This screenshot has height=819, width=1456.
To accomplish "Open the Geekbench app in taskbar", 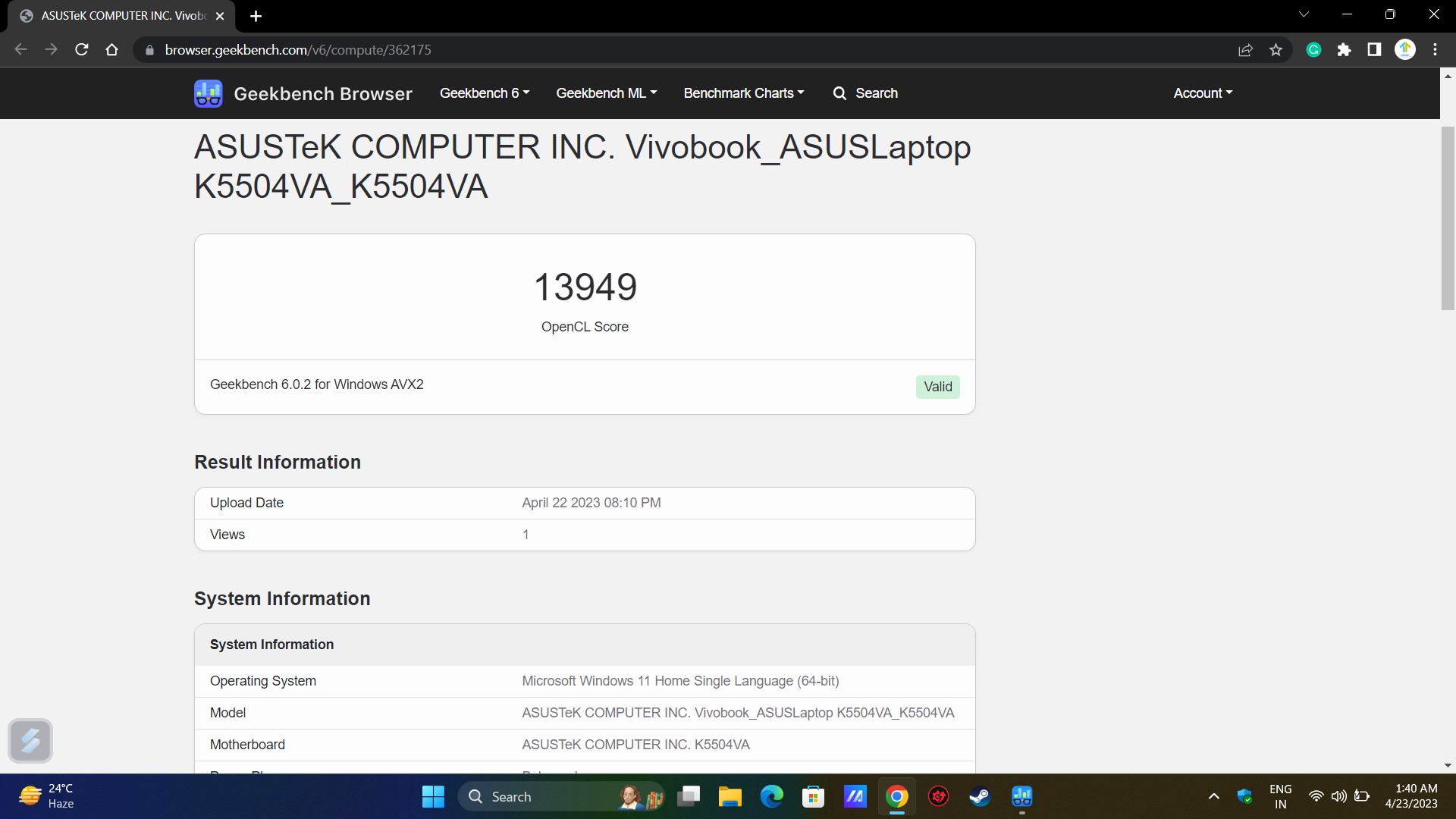I will click(1022, 796).
